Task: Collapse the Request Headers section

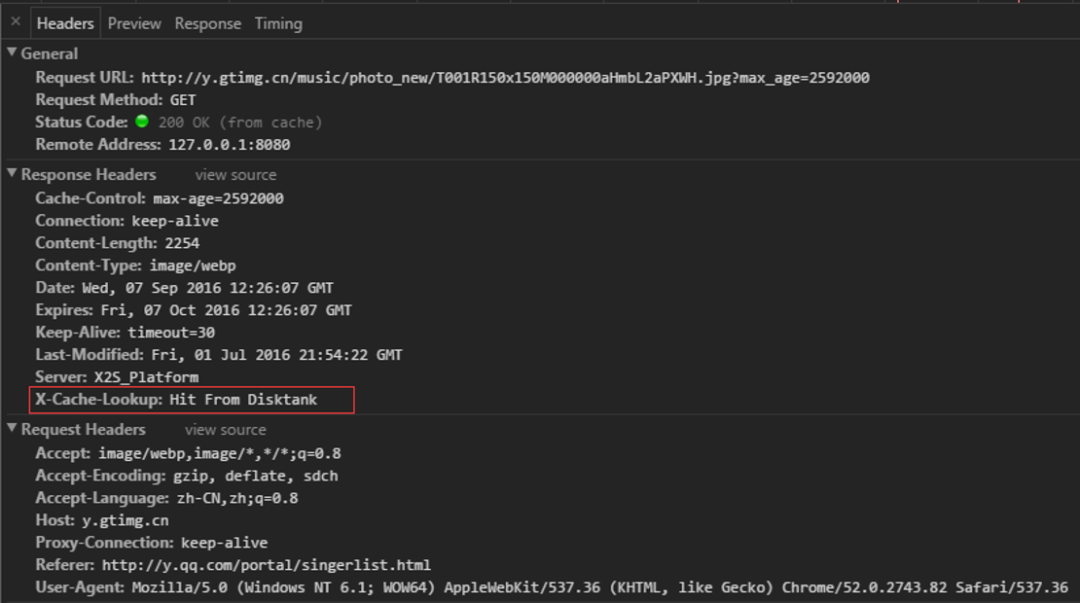Action: [12, 429]
